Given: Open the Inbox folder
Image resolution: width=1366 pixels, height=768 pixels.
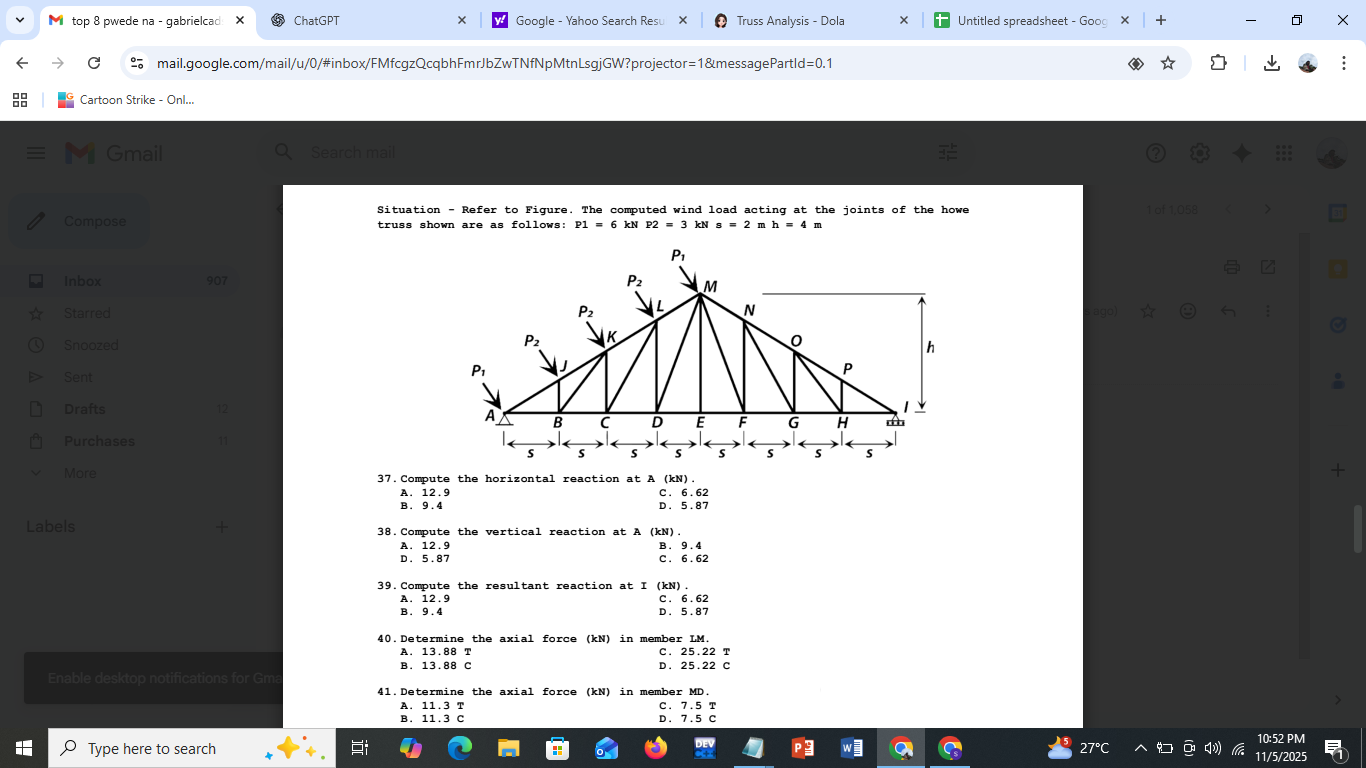Looking at the screenshot, I should tap(124, 281).
